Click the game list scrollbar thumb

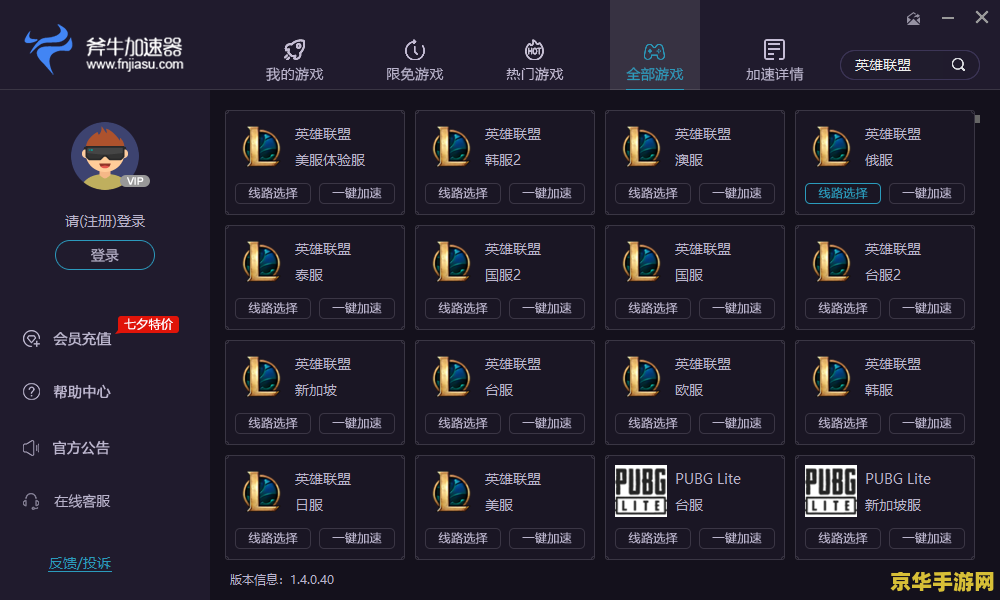tap(977, 119)
